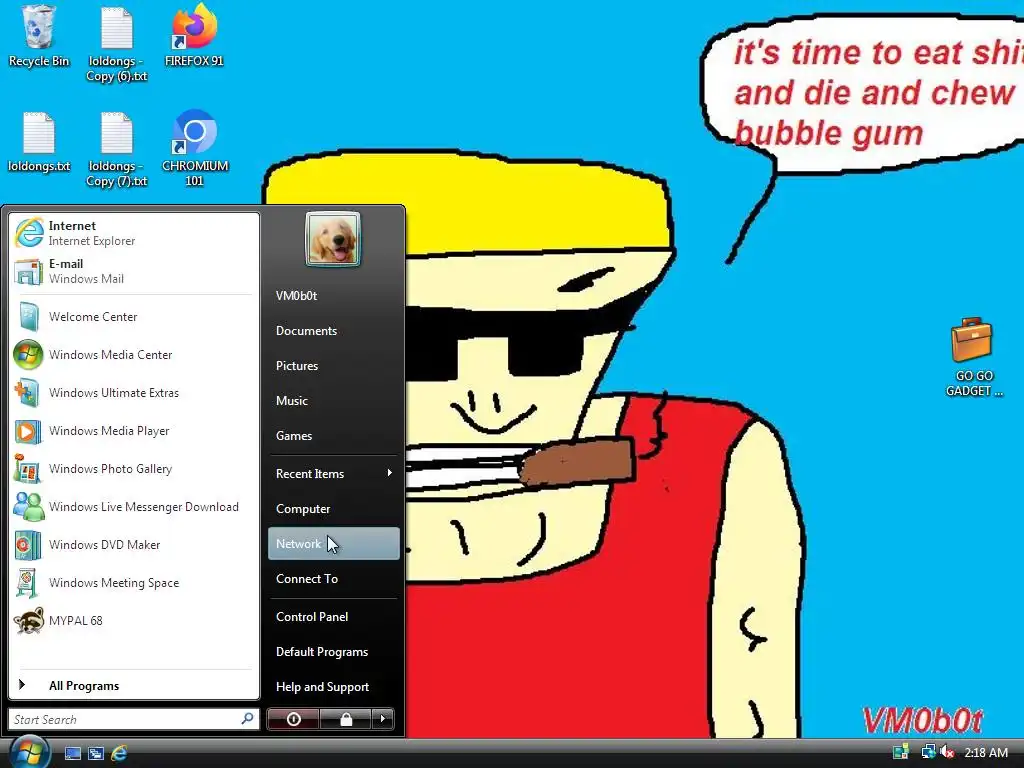Launch Windows DVD Maker
This screenshot has width=1024, height=768.
tap(134, 545)
